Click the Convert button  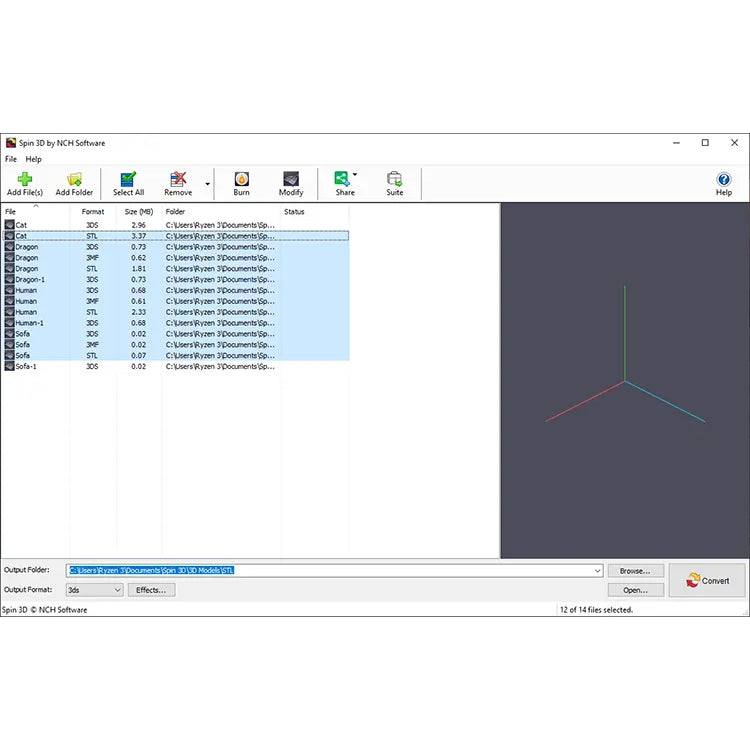coord(707,580)
